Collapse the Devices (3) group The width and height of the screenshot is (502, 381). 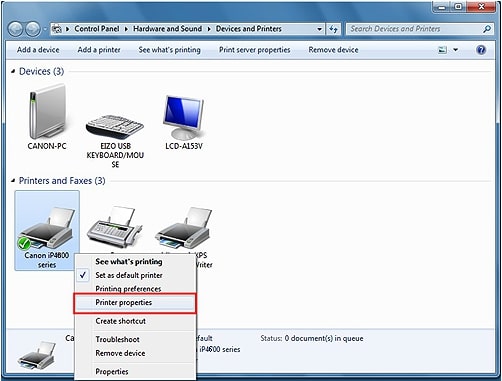coord(13,71)
